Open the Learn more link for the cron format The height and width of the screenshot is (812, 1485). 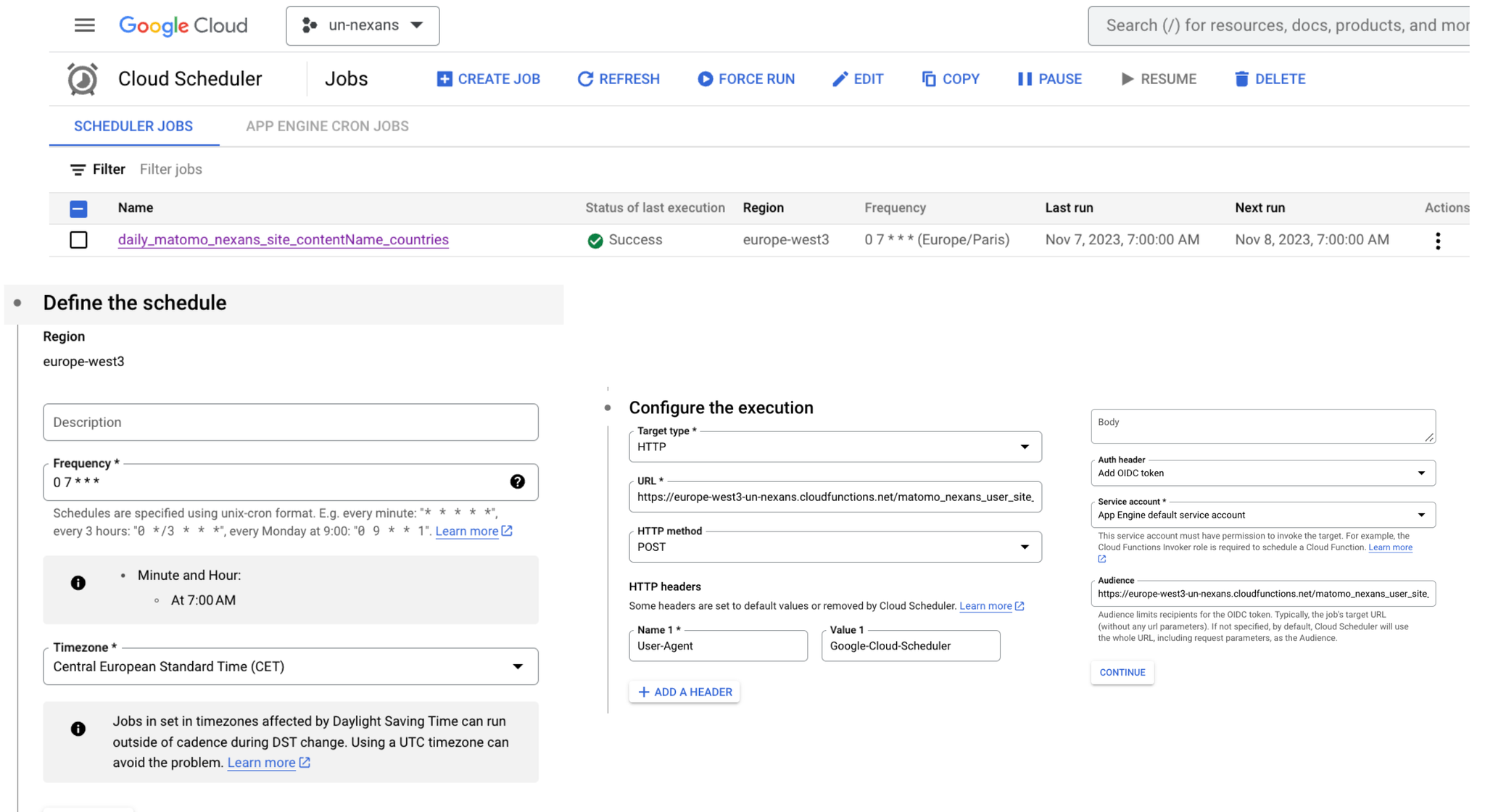(467, 531)
